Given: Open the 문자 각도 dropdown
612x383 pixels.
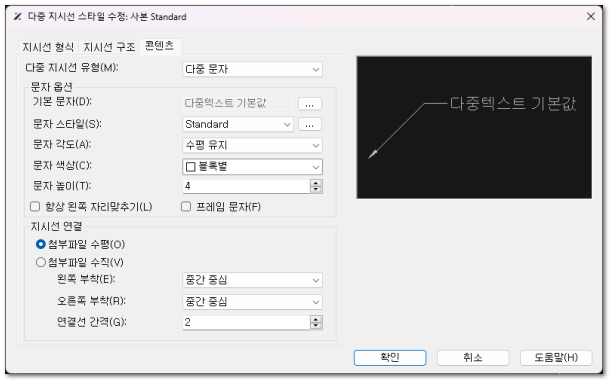Looking at the screenshot, I should 253,145.
